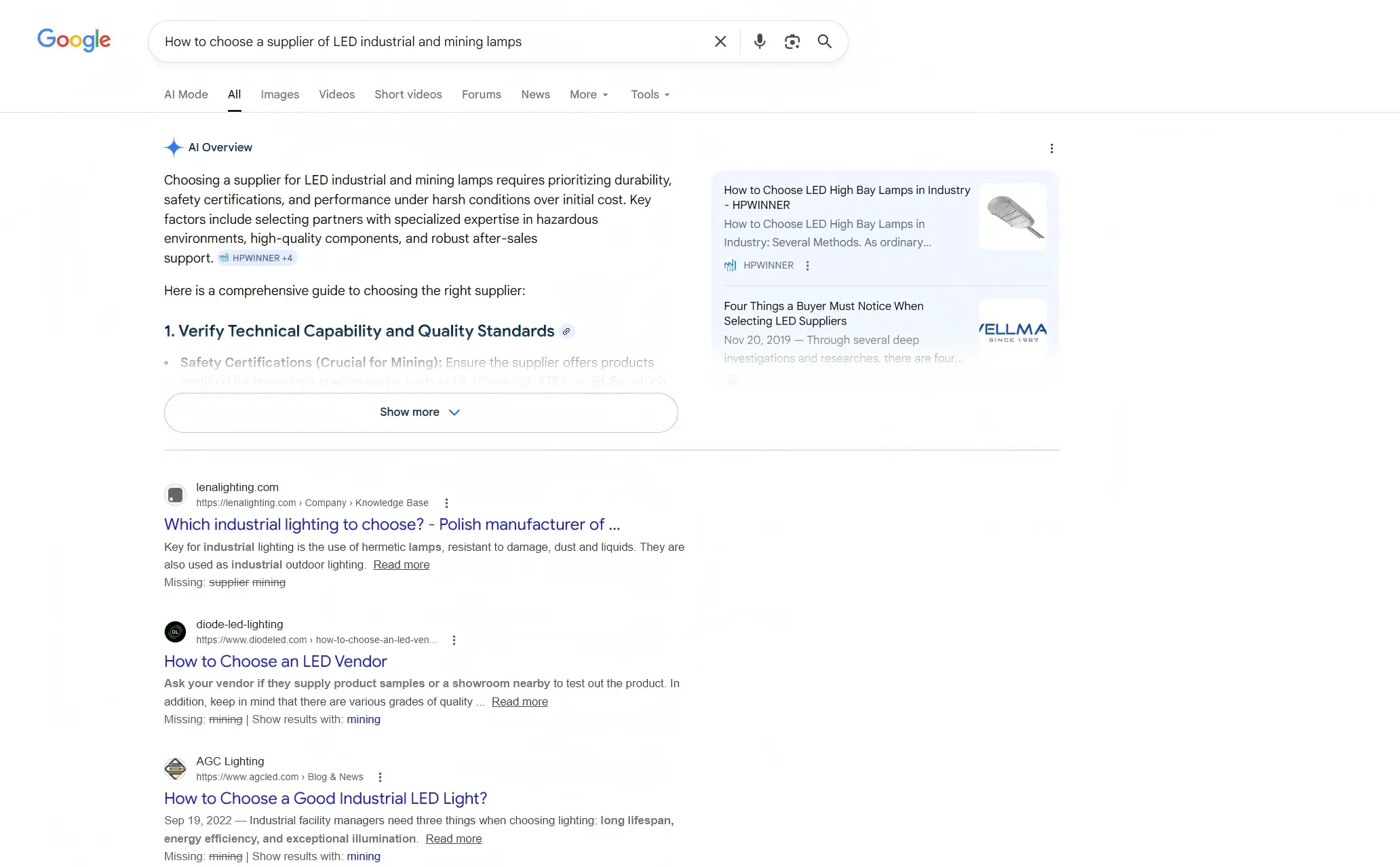
Task: Click the AGC Lighting site name
Action: [x=230, y=762]
